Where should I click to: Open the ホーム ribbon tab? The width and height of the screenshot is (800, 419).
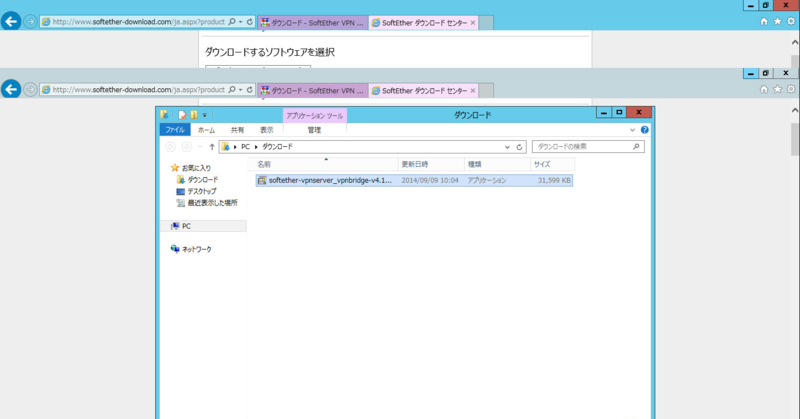click(x=206, y=130)
